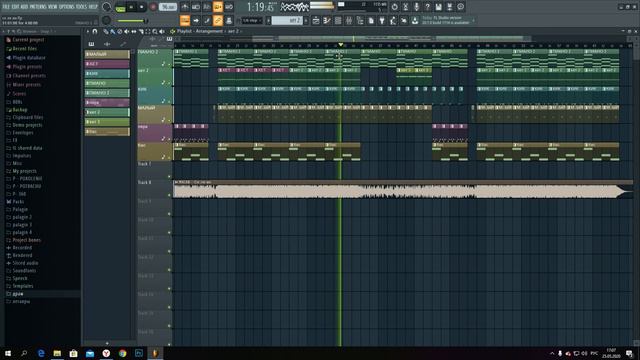Image resolution: width=640 pixels, height=360 pixels.
Task: Open the EDIT menu
Action: coord(15,7)
